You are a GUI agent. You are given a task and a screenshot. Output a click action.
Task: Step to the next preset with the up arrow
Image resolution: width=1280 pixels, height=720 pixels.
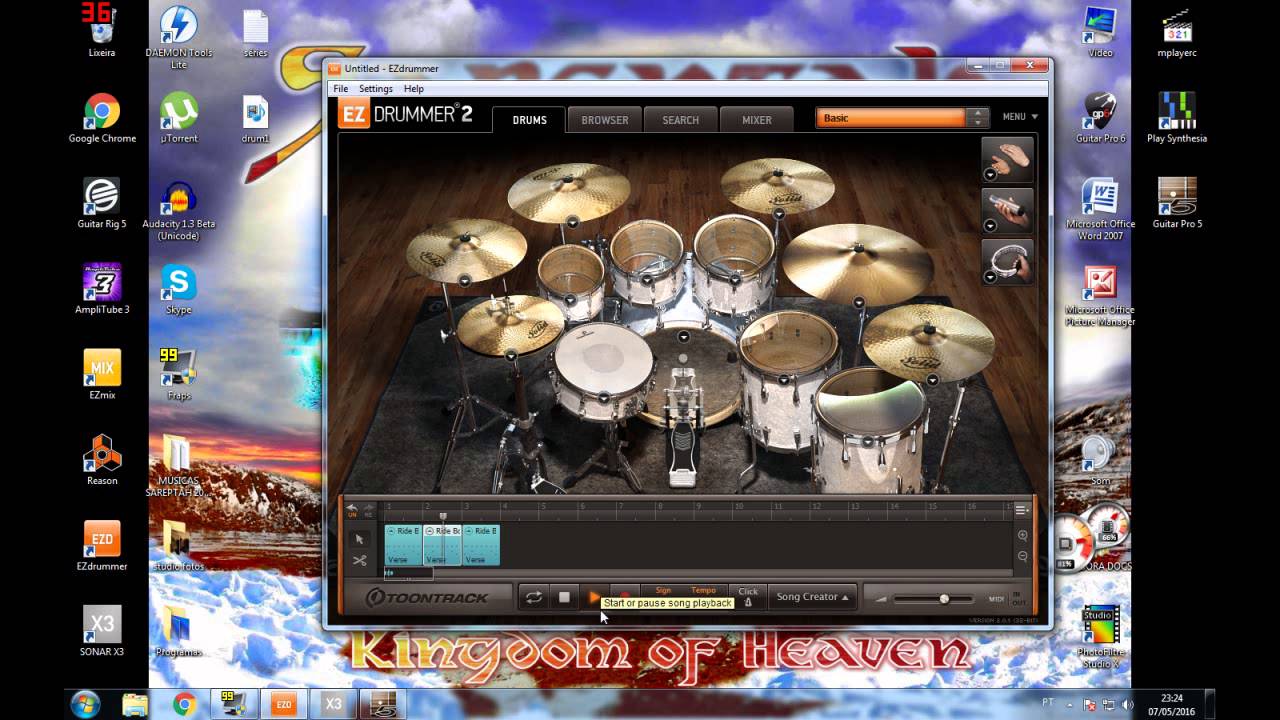point(977,113)
